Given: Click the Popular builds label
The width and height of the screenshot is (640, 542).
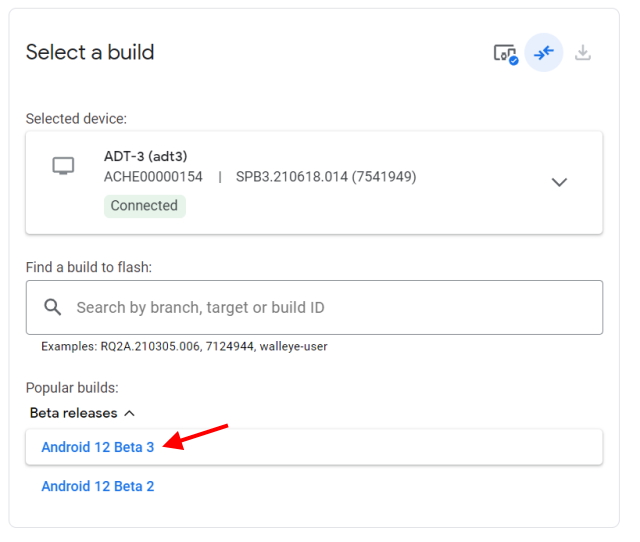Looking at the screenshot, I should [72, 388].
